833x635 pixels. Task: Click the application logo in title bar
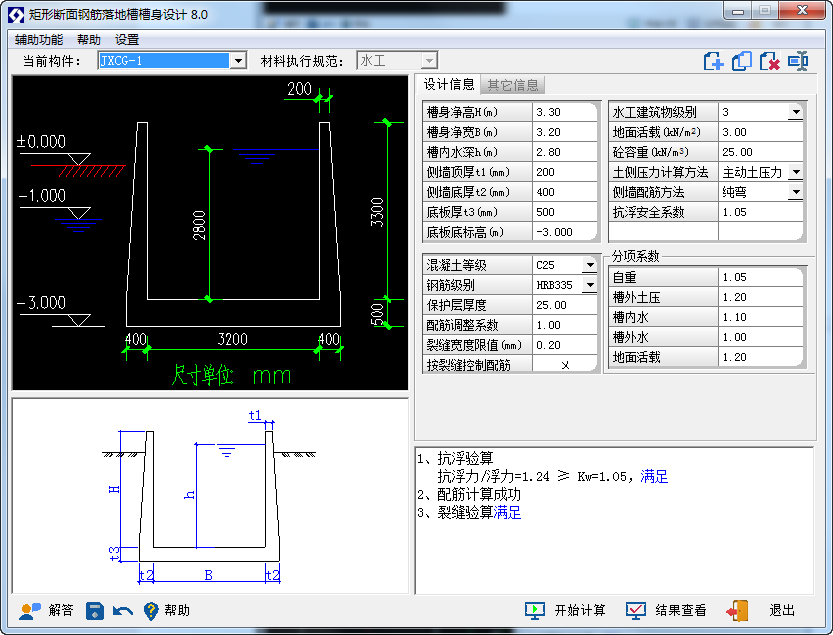[x=16, y=14]
